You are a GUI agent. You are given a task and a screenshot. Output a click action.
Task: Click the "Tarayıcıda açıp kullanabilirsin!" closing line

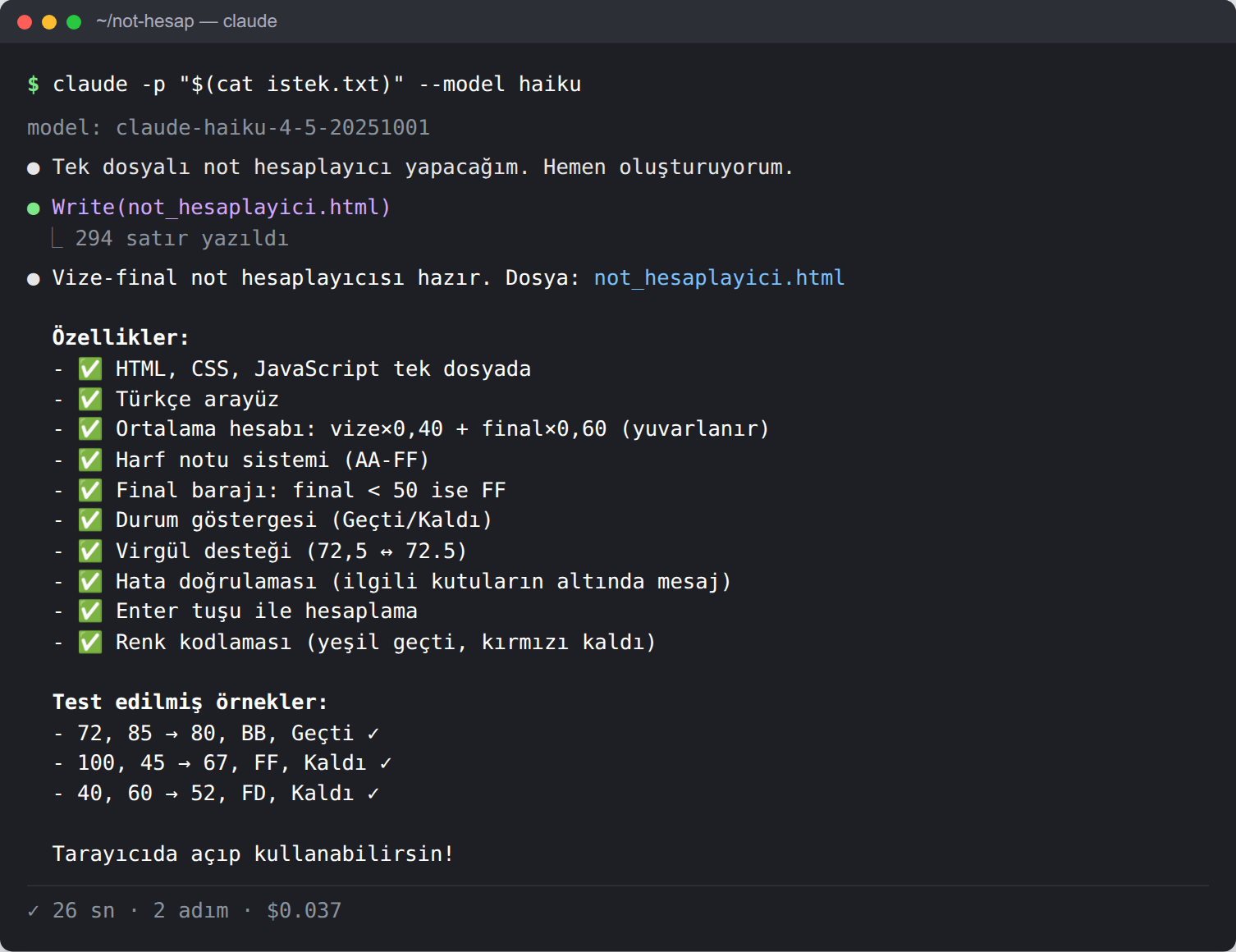click(x=254, y=854)
